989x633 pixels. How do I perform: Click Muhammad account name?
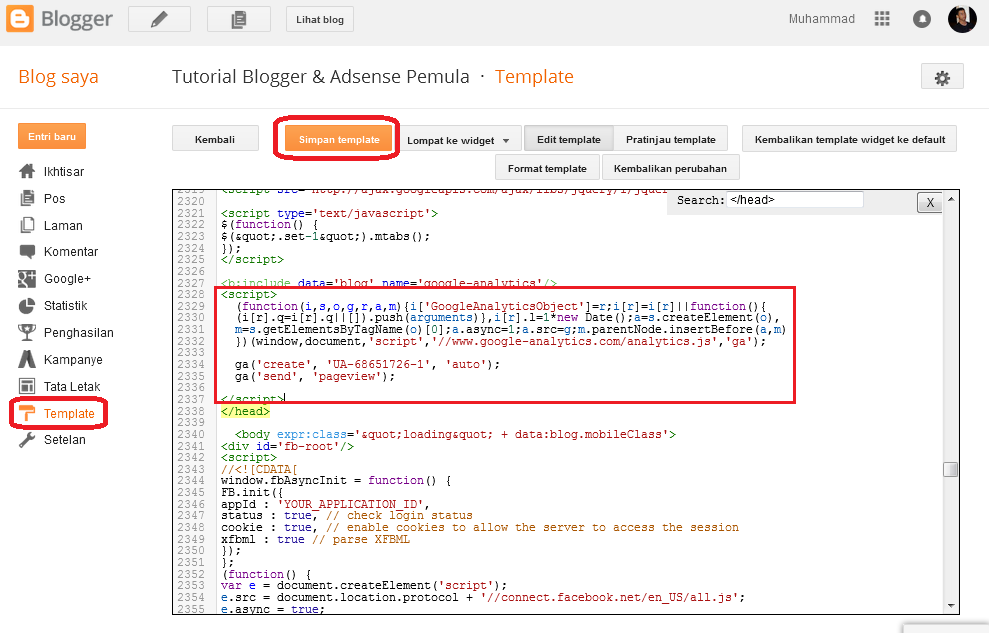coord(821,19)
